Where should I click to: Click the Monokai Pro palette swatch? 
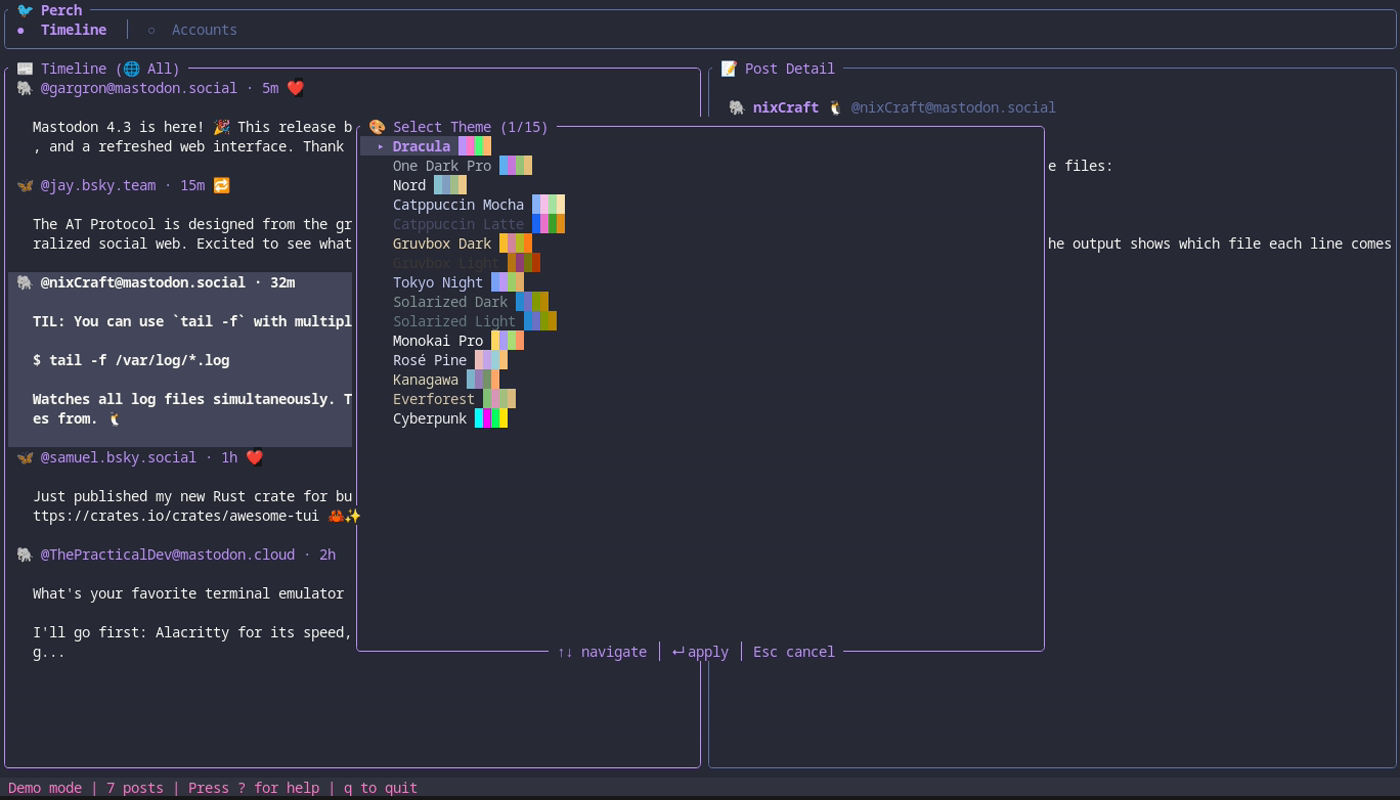tap(508, 341)
